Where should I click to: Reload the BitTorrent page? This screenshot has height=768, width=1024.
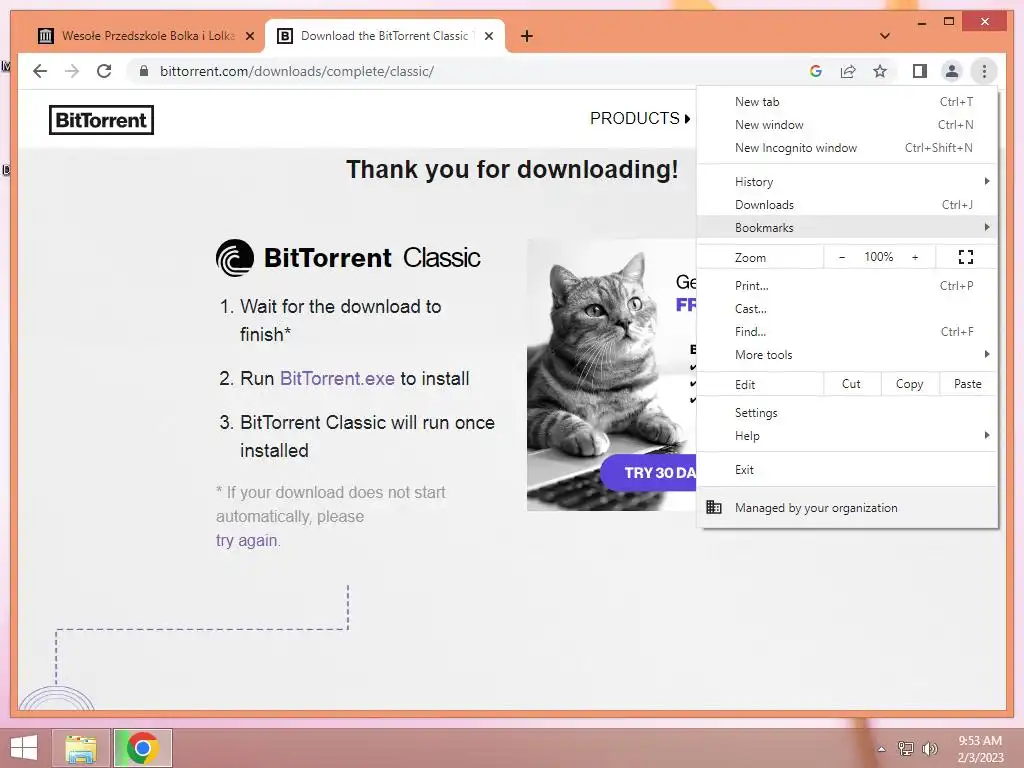[104, 71]
